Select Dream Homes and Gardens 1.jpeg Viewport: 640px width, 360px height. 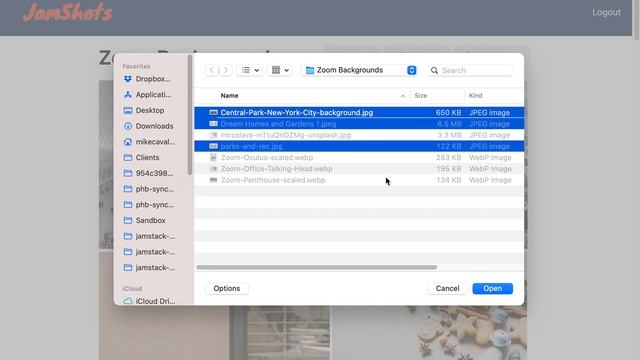[359, 124]
